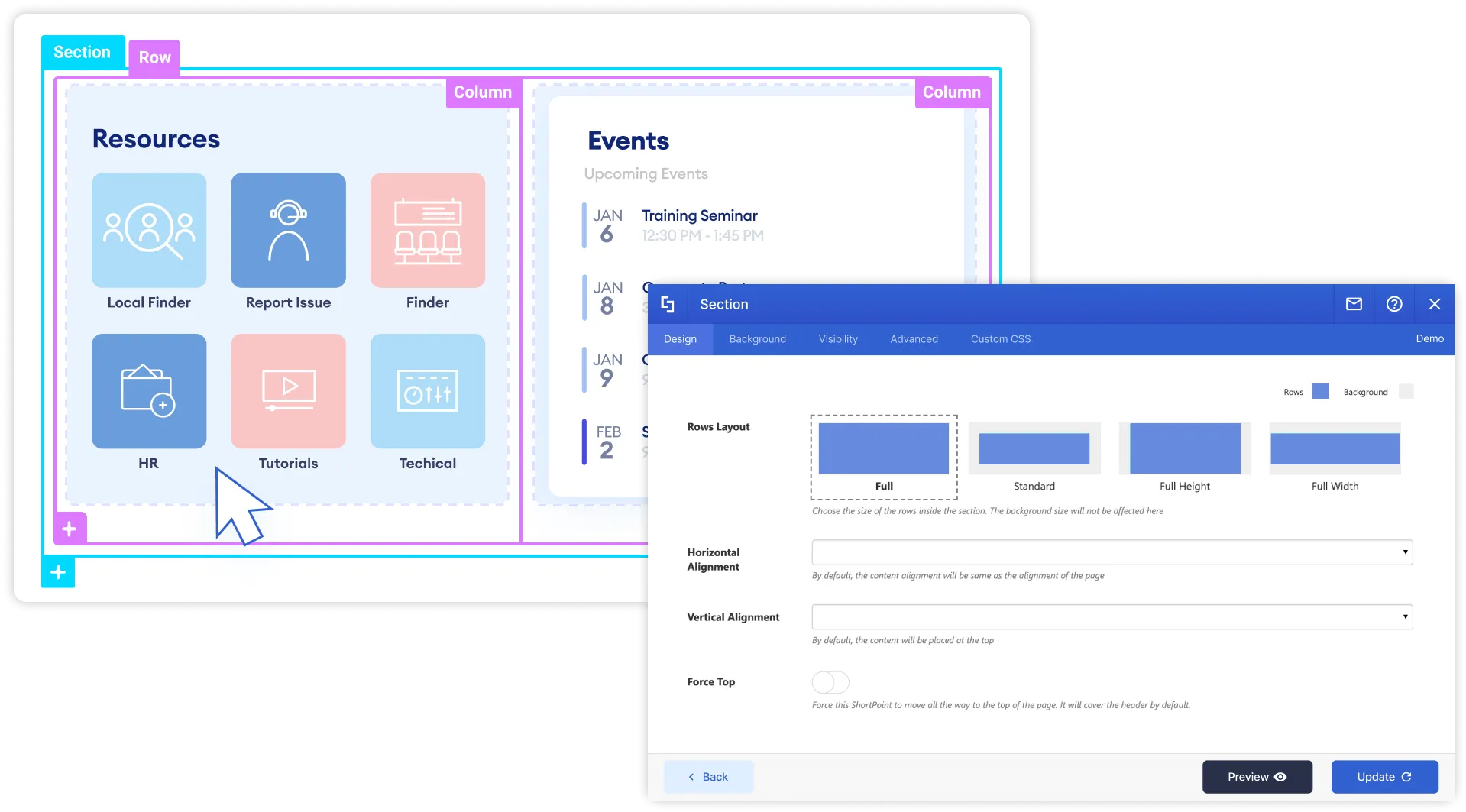Image resolution: width=1466 pixels, height=812 pixels.
Task: Choose the Standard rows layout option
Action: pyautogui.click(x=1034, y=457)
